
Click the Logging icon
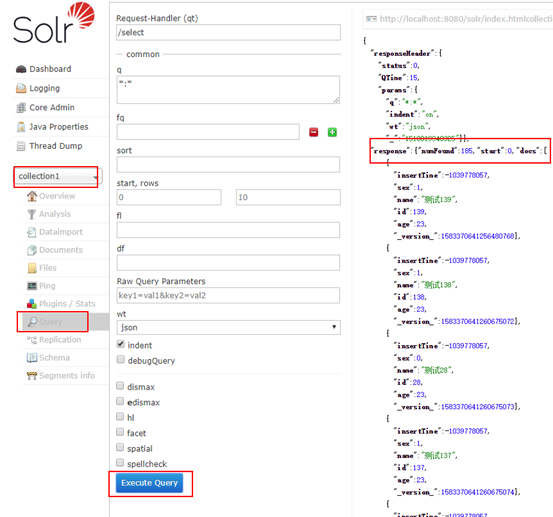tap(21, 88)
